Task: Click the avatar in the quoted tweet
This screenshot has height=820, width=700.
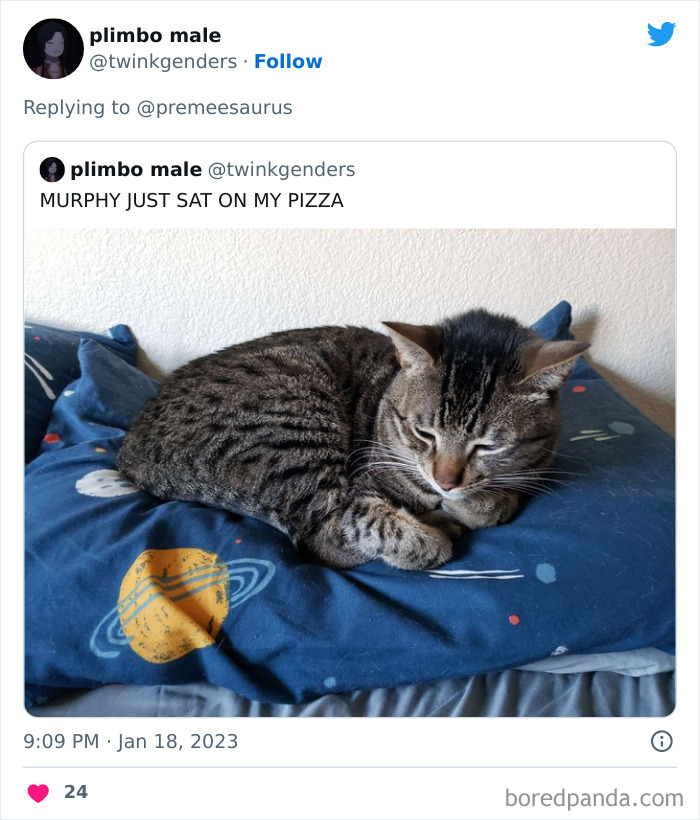Action: 51,169
